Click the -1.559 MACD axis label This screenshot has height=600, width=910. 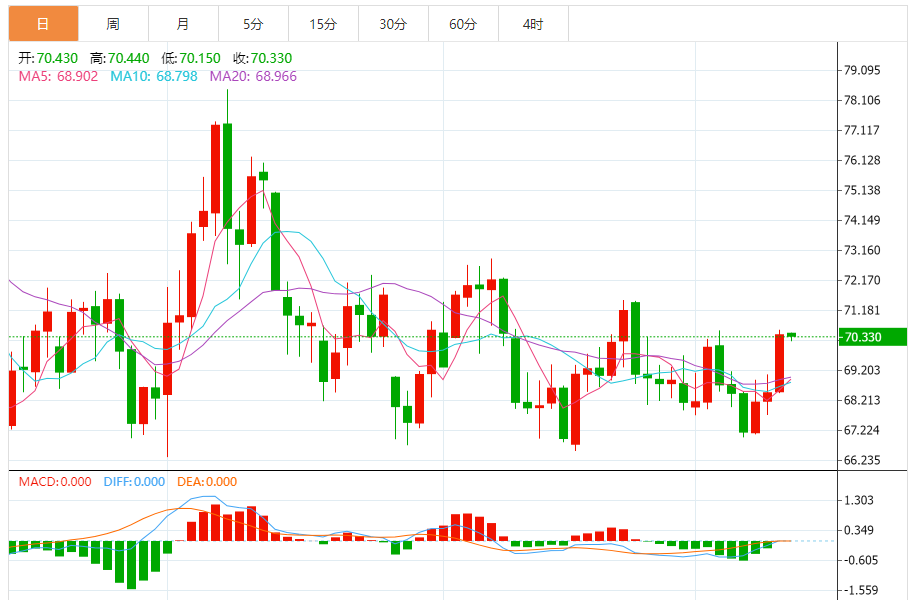[x=860, y=590]
